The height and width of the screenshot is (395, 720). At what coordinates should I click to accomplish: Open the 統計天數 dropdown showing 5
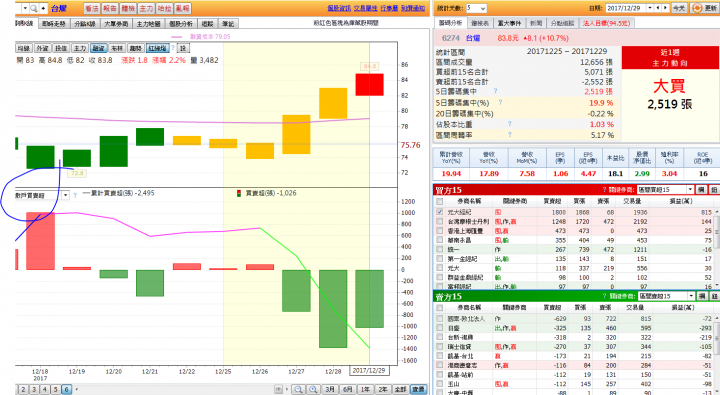point(476,8)
